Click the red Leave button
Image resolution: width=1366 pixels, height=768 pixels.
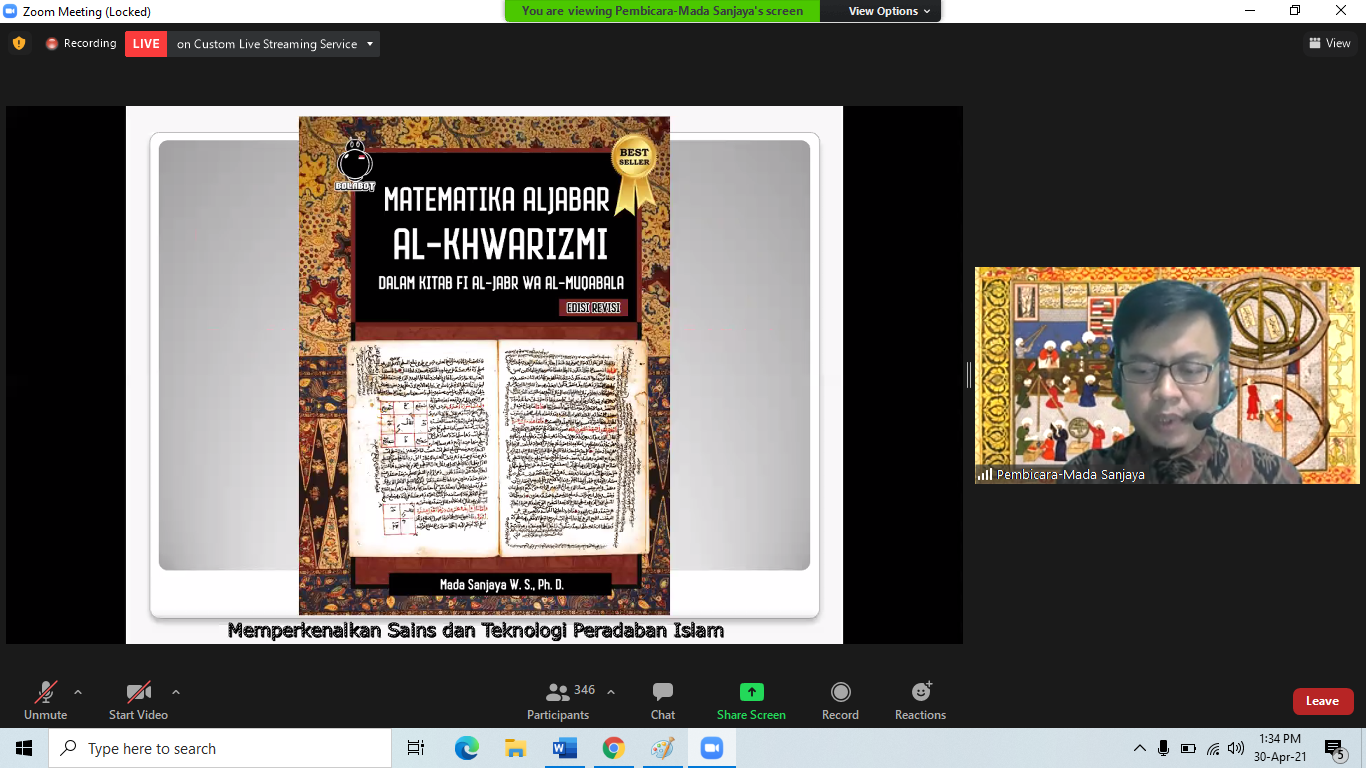tap(1322, 701)
